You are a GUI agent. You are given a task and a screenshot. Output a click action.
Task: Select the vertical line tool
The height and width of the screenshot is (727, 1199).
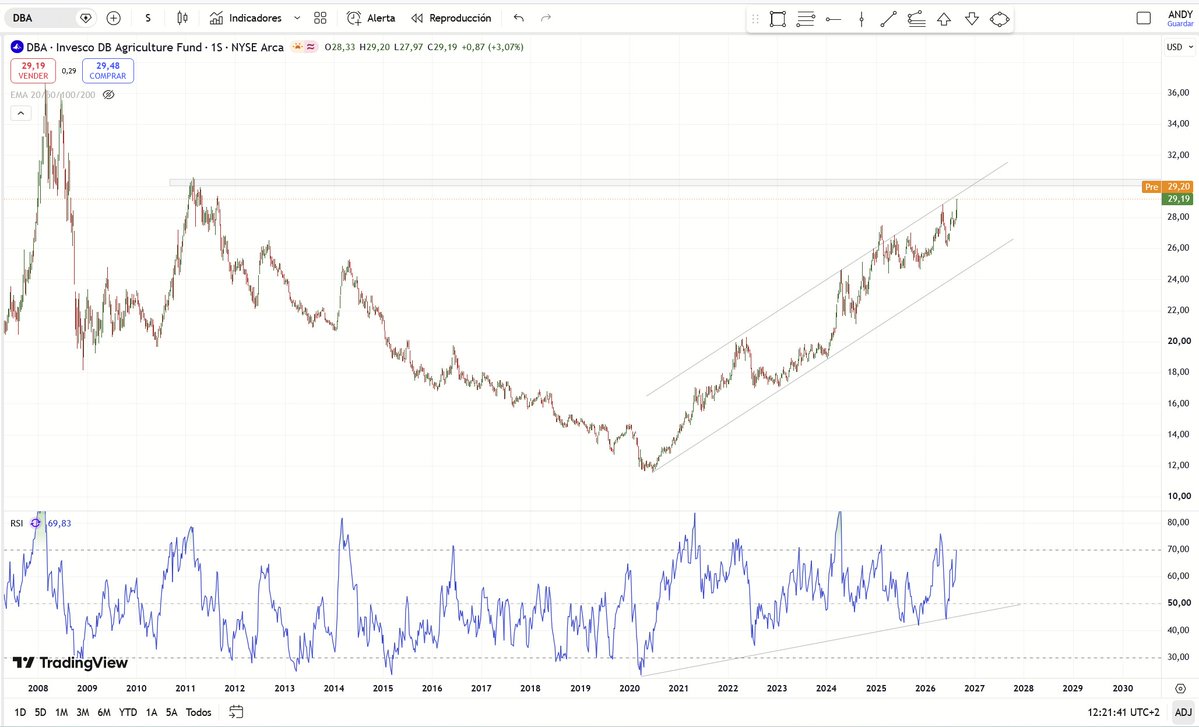[x=861, y=19]
